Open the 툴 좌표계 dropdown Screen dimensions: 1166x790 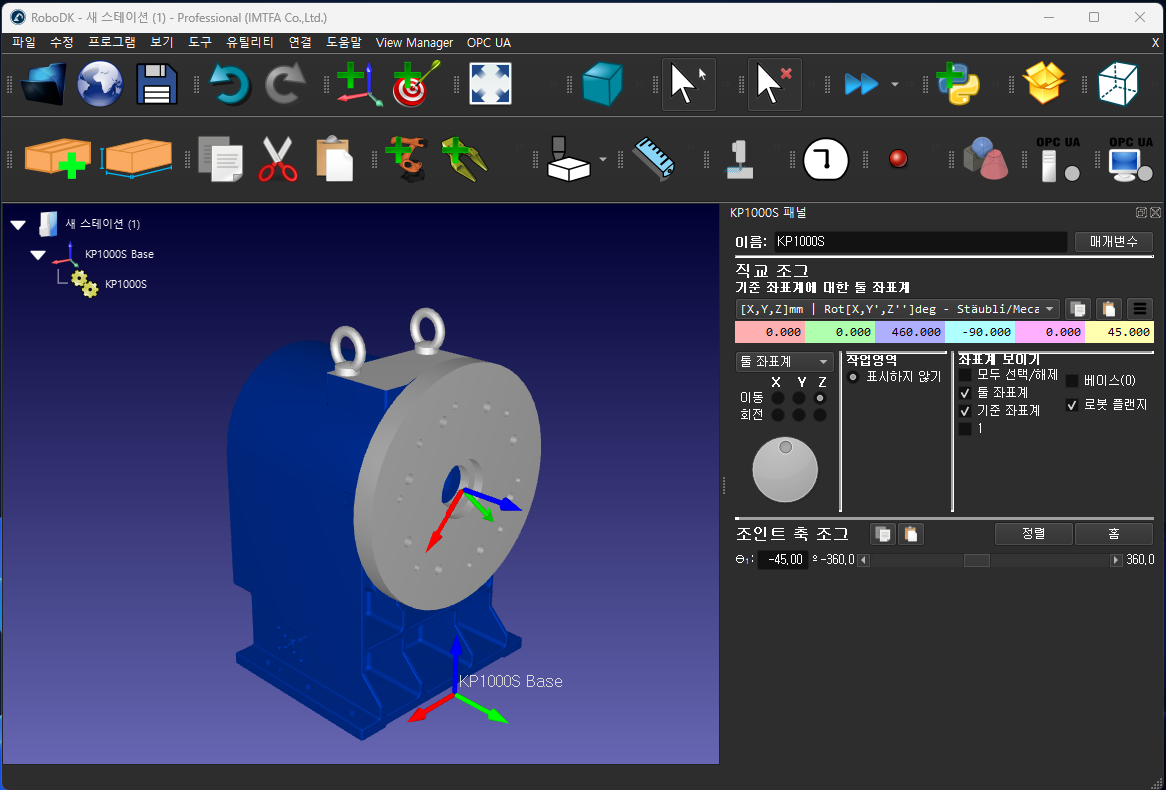(784, 361)
